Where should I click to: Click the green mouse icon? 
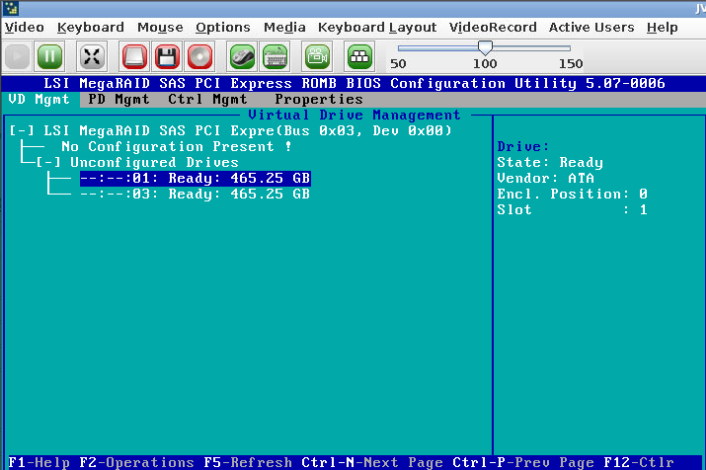click(242, 56)
